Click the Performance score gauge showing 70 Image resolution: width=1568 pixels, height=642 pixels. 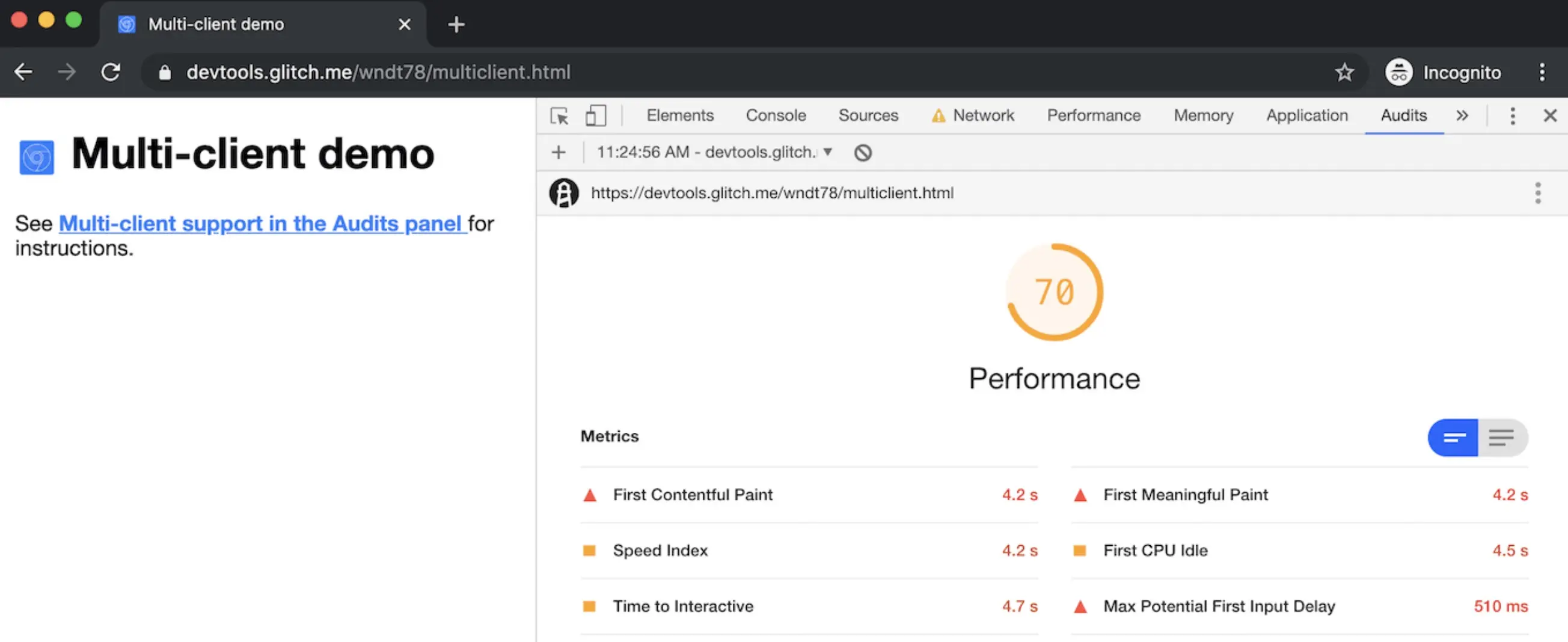1055,292
